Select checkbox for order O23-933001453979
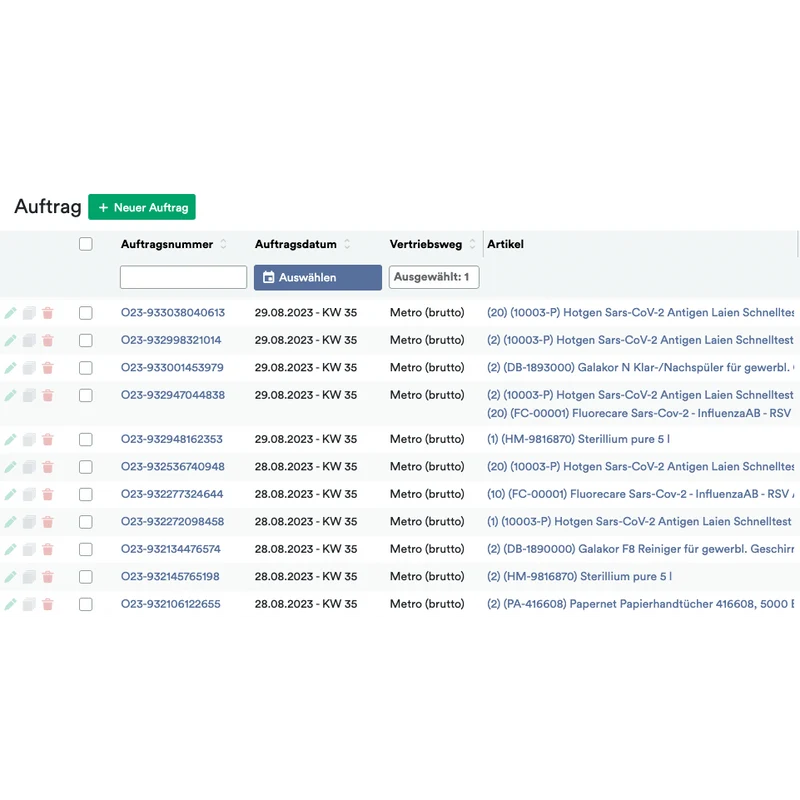800x800 pixels. click(x=86, y=368)
